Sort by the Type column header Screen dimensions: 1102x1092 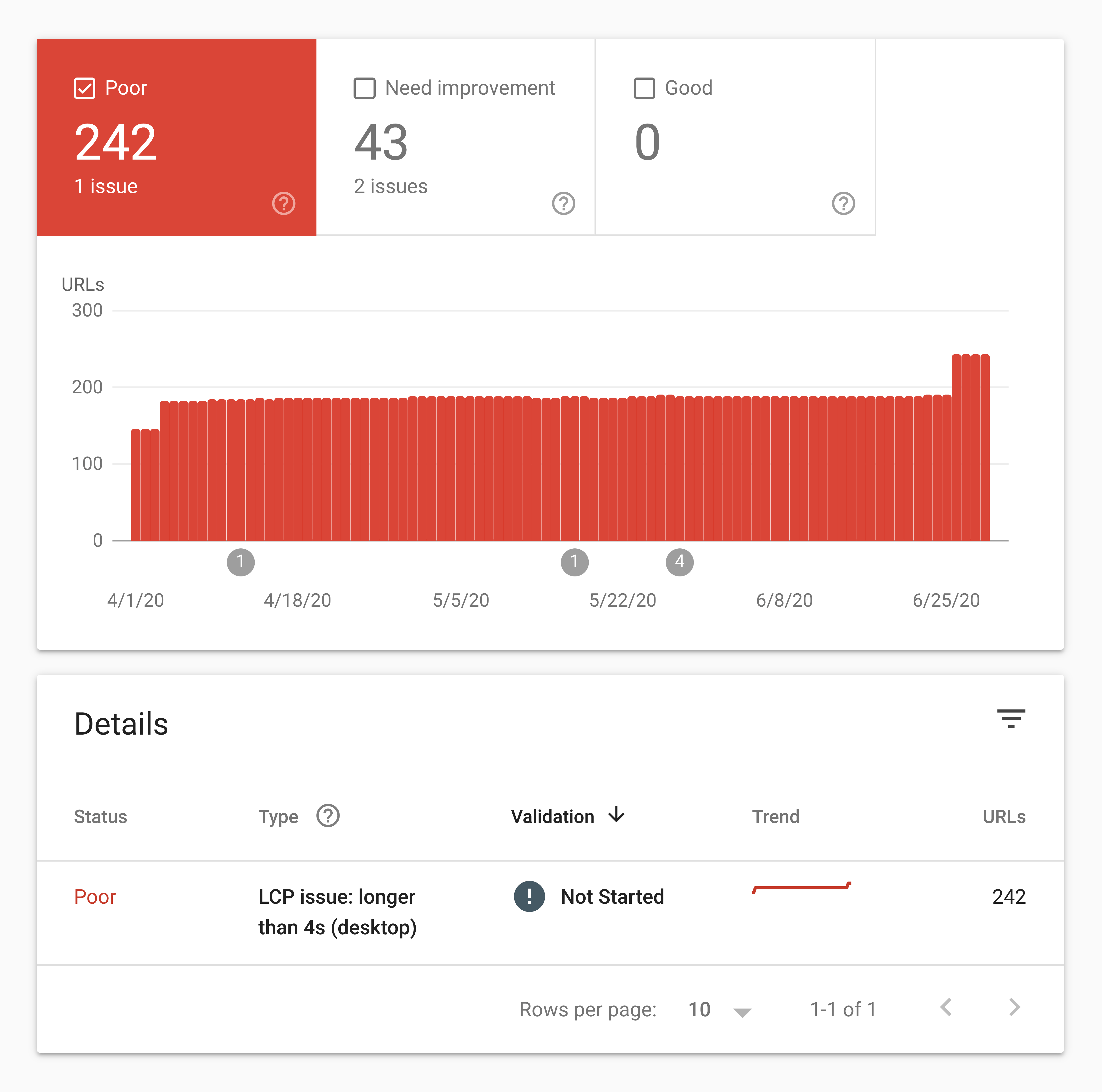278,817
